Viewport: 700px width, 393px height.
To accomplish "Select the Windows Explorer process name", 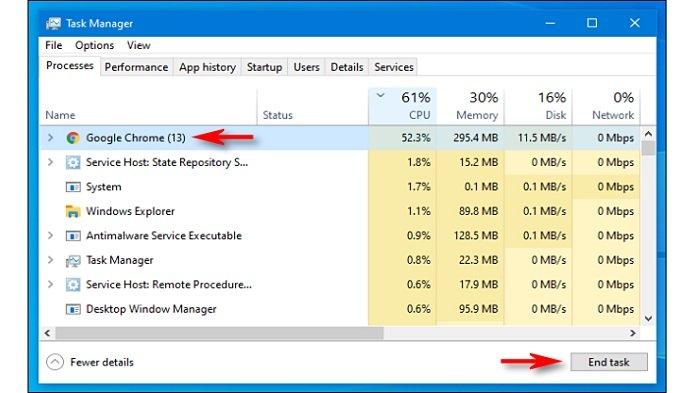I will [x=130, y=211].
